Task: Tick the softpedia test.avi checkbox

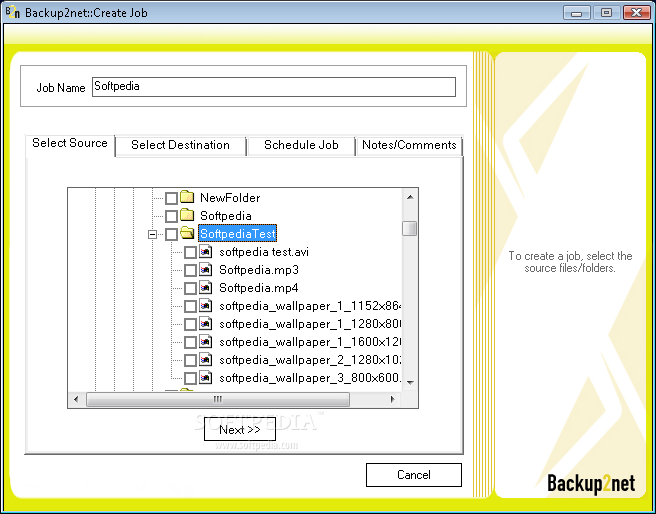Action: 190,252
